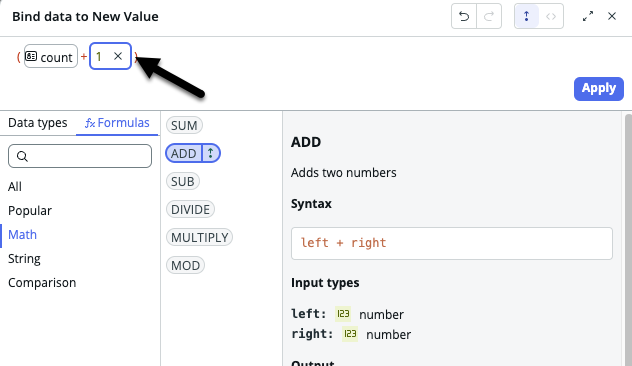The image size is (632, 366).
Task: Click number type icon for right input
Action: point(350,334)
